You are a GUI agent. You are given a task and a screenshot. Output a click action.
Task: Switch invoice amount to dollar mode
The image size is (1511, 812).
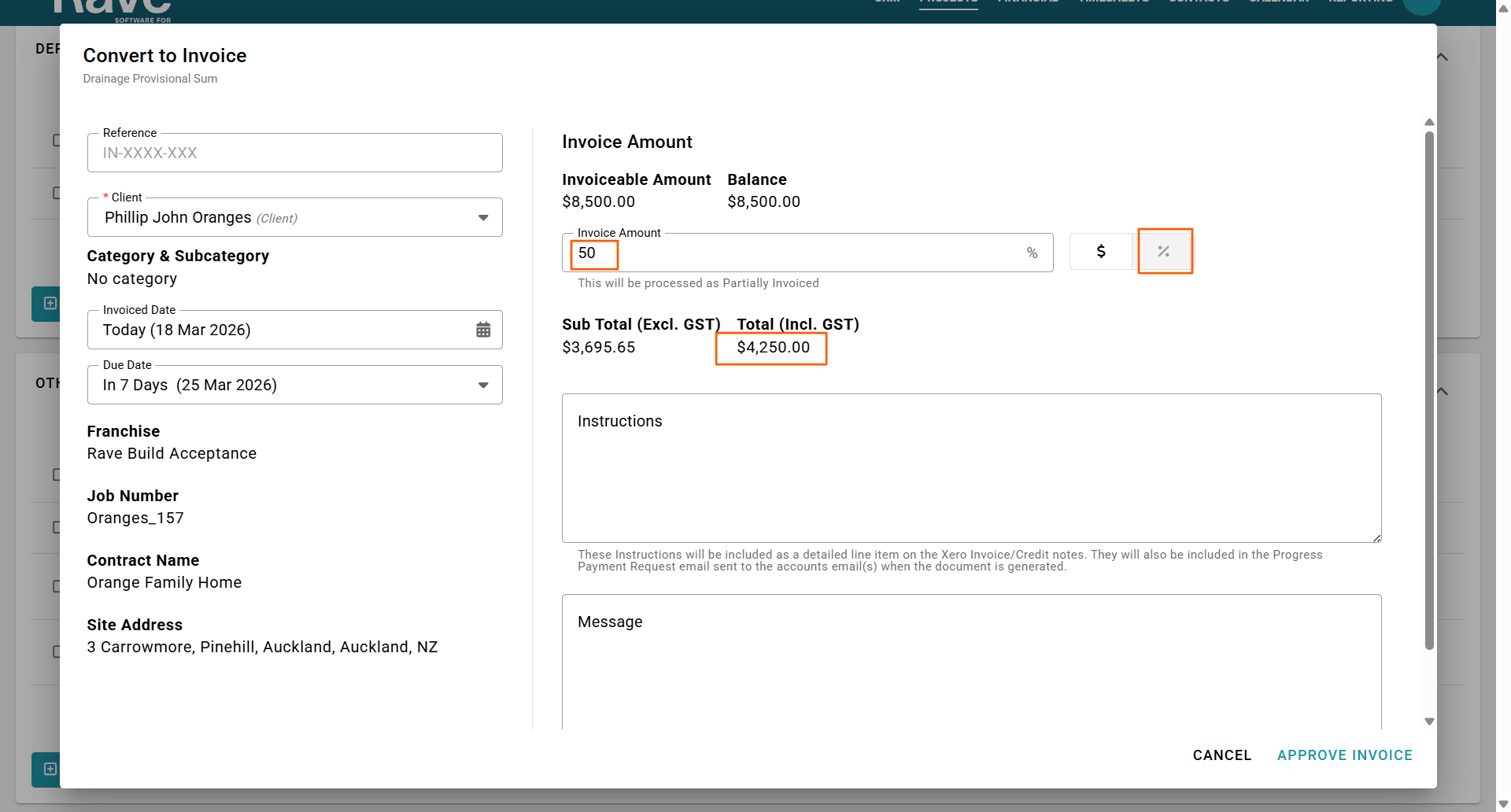pyautogui.click(x=1101, y=252)
